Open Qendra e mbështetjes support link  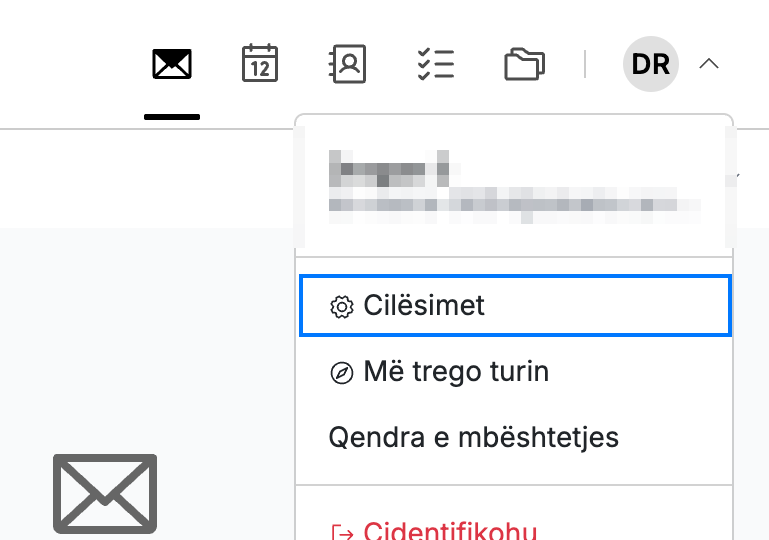[x=474, y=437]
